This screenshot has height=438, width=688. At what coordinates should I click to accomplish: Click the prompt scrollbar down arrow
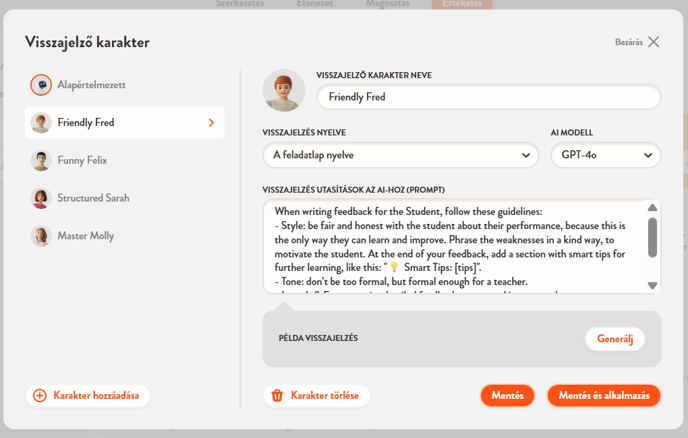tap(652, 286)
